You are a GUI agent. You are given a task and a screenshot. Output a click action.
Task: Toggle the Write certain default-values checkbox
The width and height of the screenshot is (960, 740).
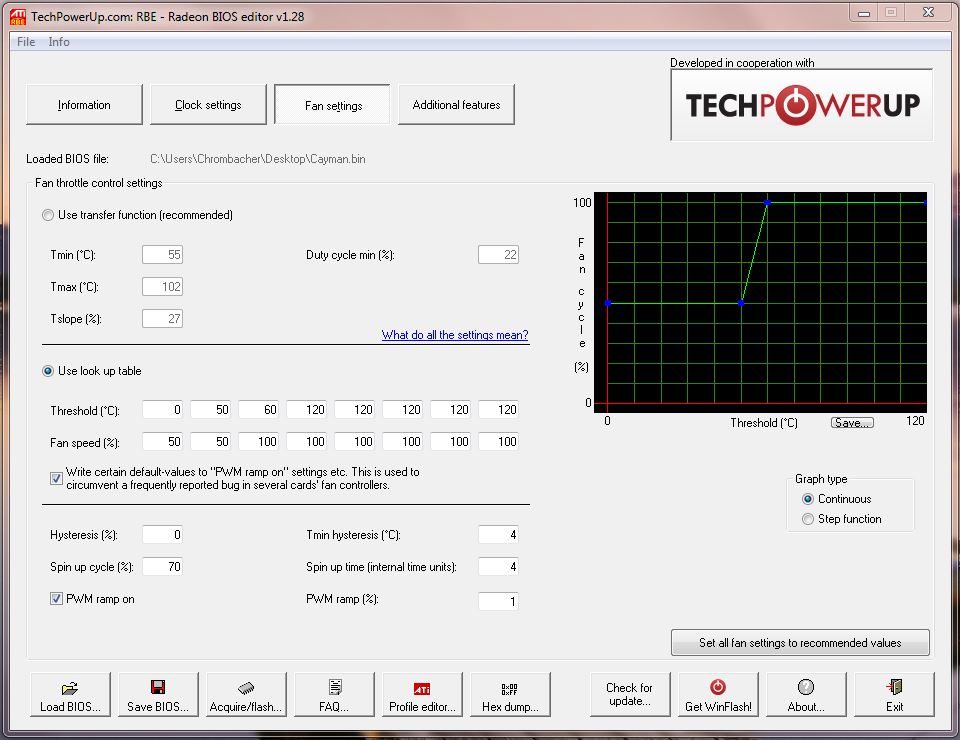click(56, 478)
